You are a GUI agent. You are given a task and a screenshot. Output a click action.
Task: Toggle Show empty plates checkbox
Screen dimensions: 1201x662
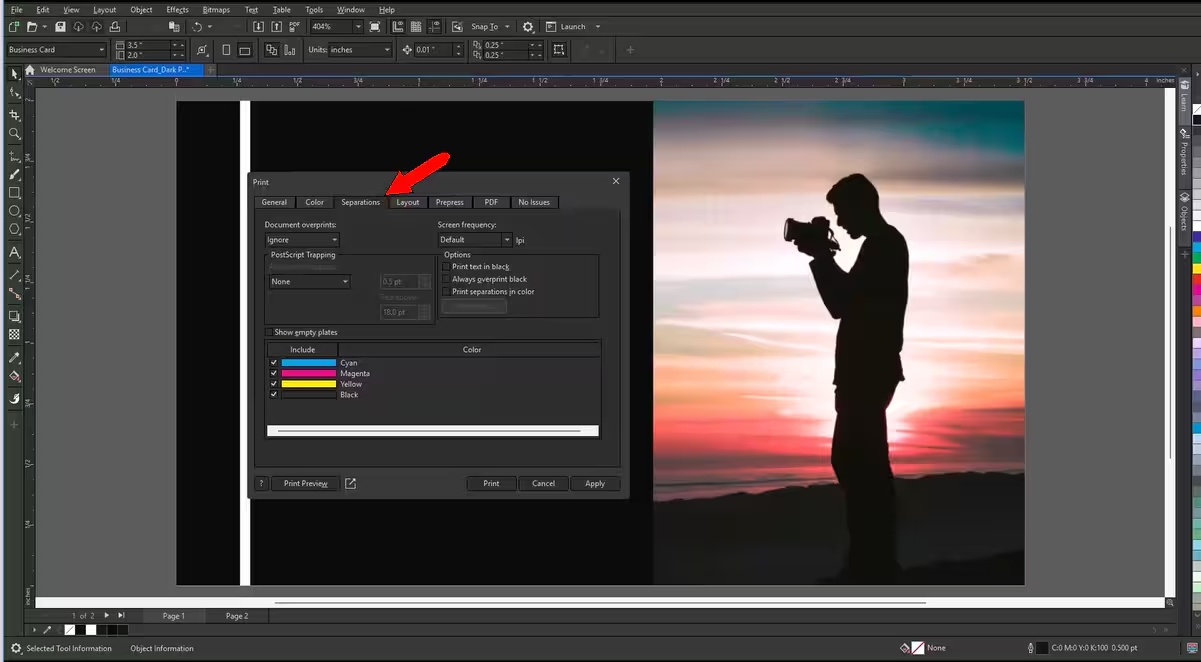click(269, 332)
